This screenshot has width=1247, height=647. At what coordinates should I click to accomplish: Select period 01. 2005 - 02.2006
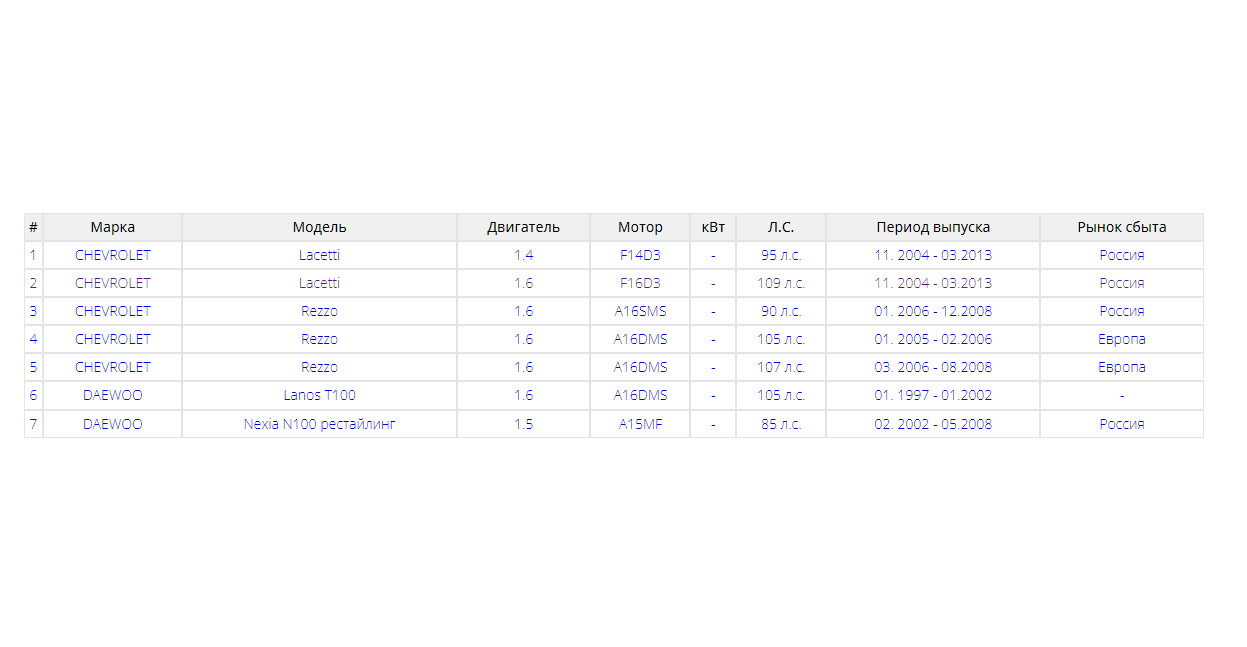[x=932, y=339]
